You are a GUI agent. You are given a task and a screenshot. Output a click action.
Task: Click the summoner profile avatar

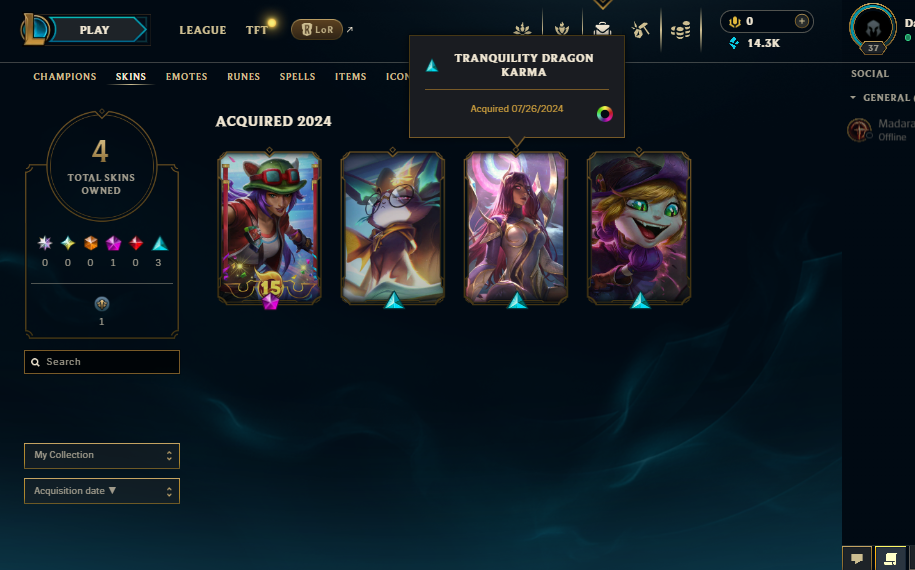(x=873, y=28)
